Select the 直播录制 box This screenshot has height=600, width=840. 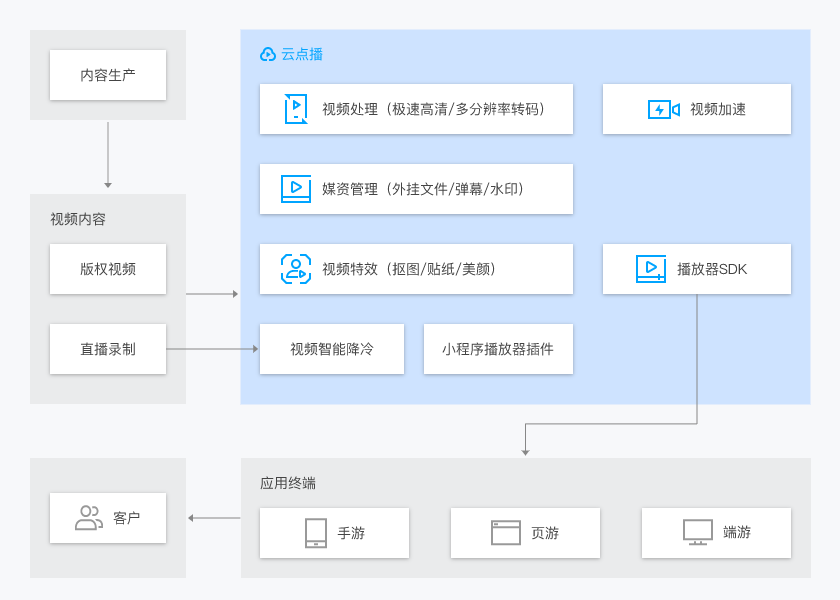[x=107, y=349]
